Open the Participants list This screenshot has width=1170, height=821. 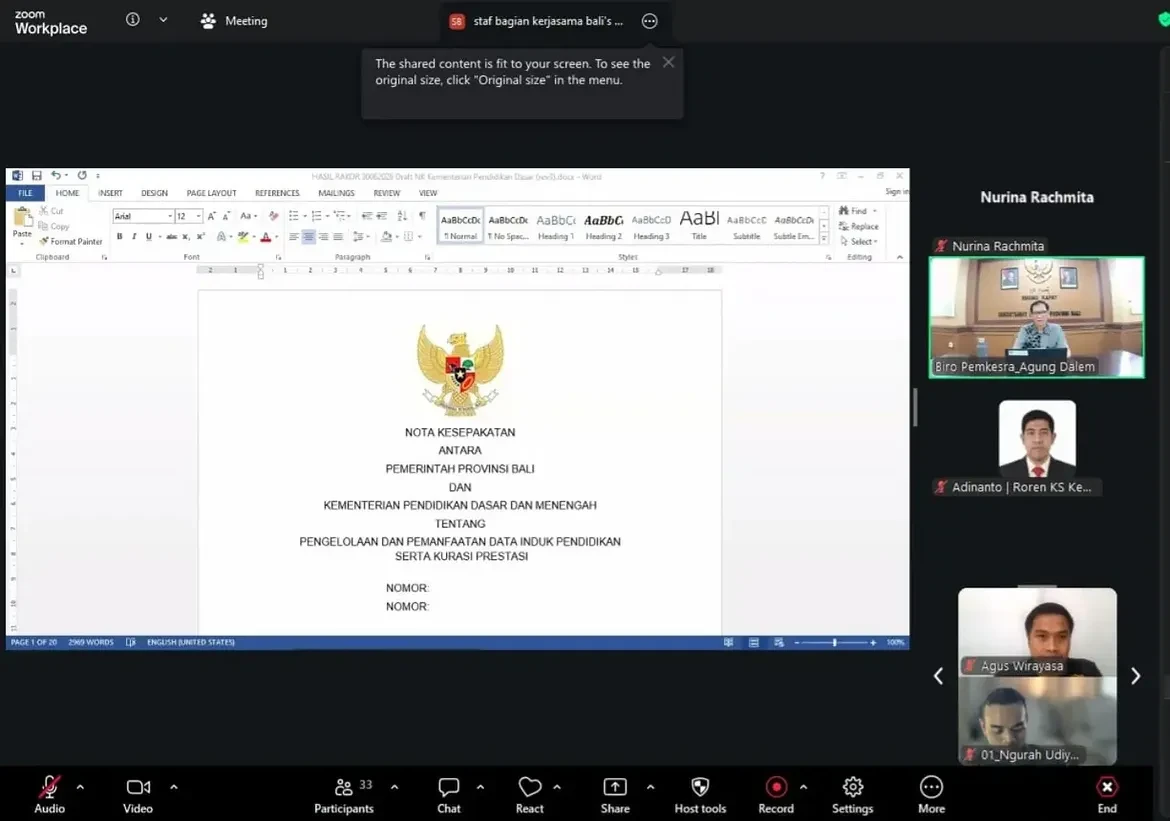(344, 796)
